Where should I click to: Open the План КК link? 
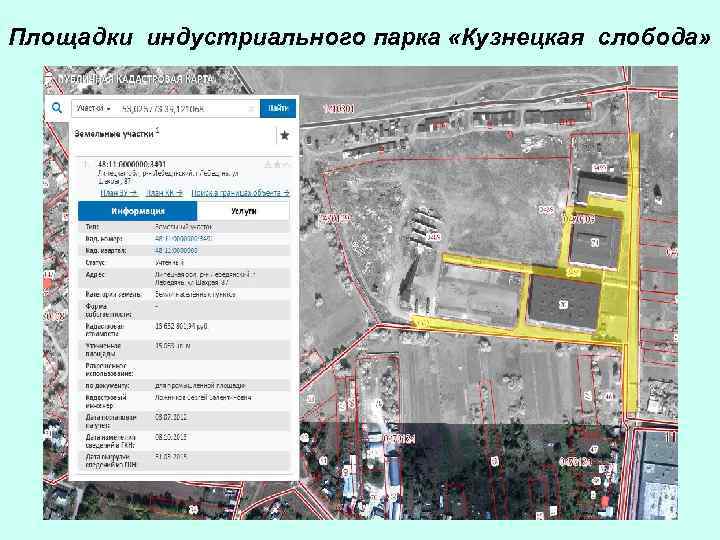164,193
